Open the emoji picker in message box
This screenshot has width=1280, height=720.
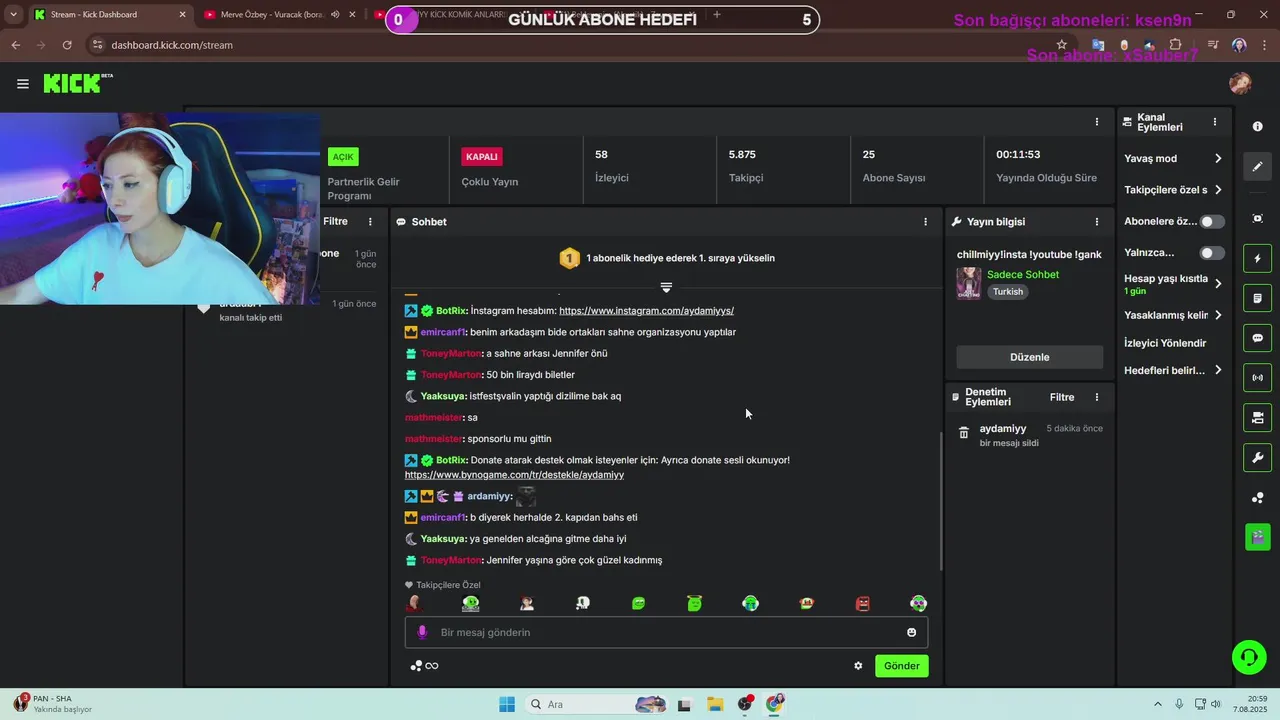[911, 632]
